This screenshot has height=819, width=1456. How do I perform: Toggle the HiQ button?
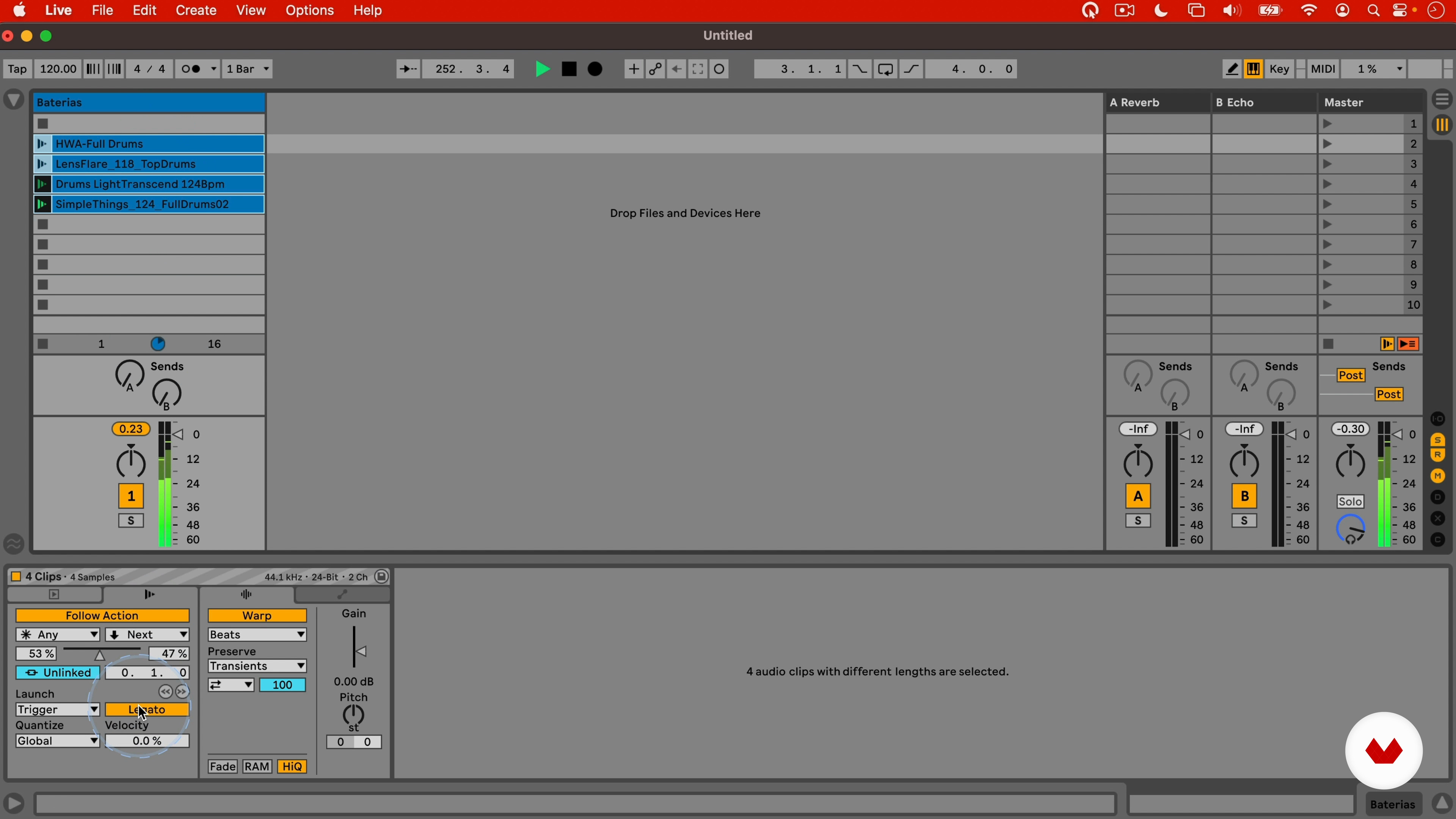pyautogui.click(x=292, y=767)
